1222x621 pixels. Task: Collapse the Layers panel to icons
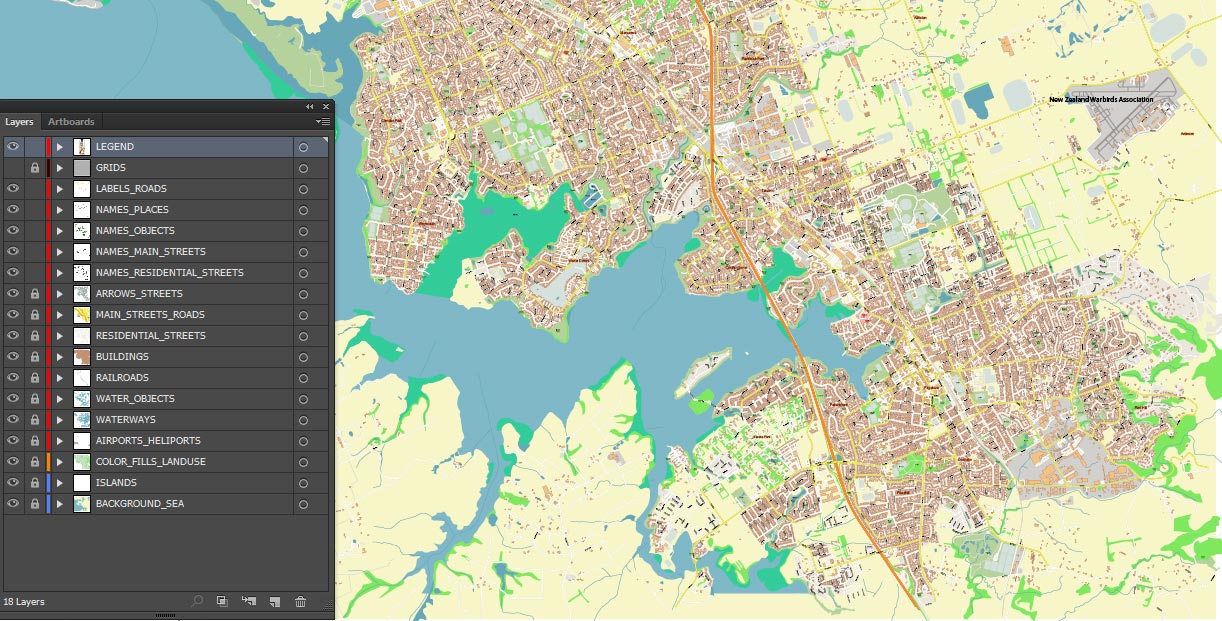tap(310, 106)
